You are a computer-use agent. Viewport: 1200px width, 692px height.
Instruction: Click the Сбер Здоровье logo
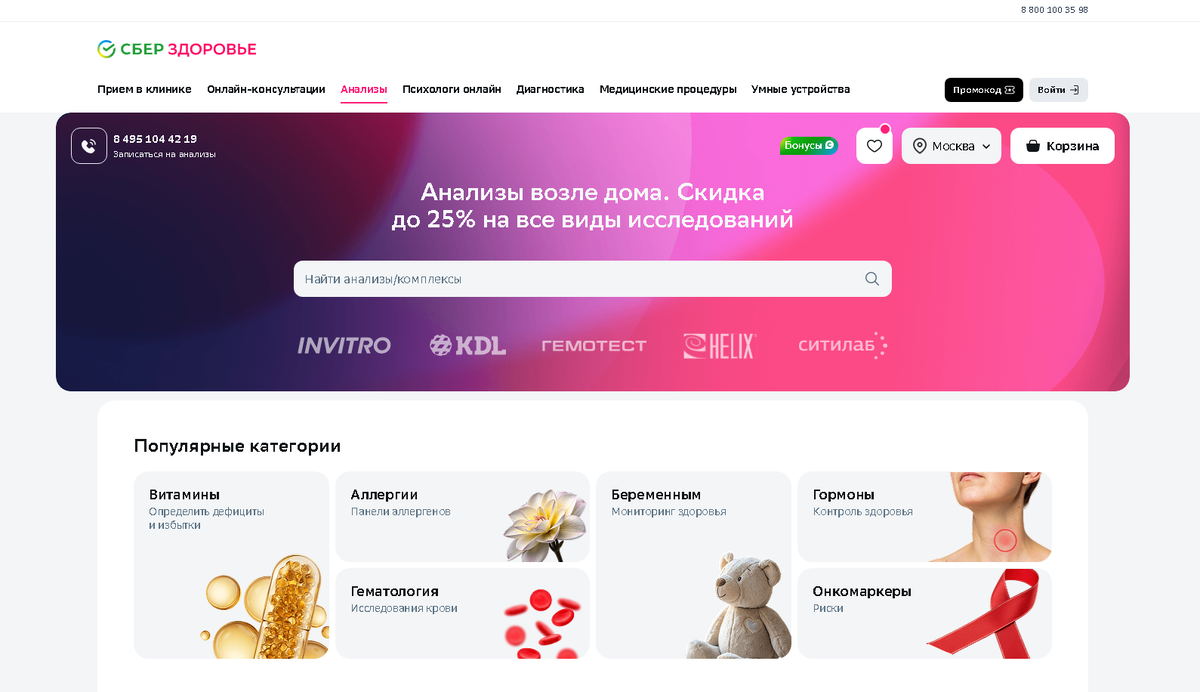point(177,49)
